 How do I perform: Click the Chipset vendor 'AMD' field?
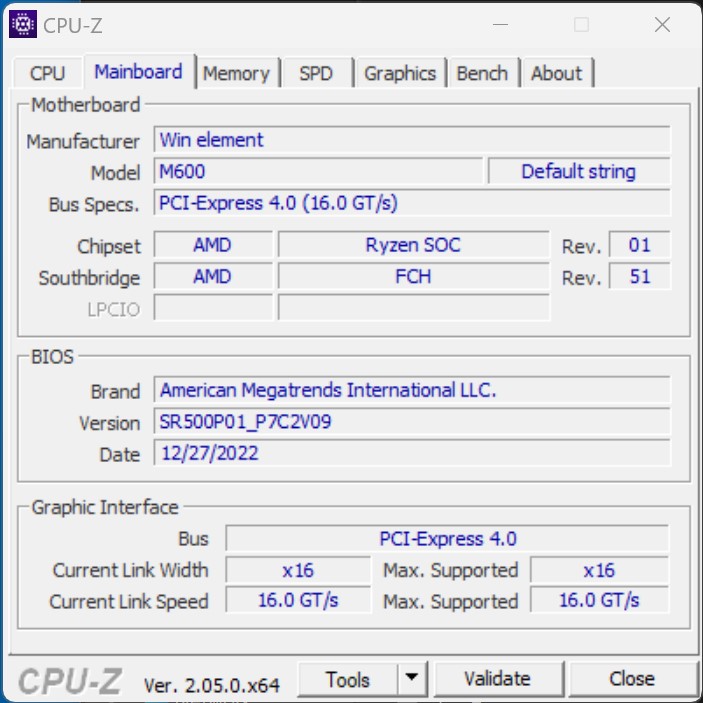pyautogui.click(x=213, y=244)
